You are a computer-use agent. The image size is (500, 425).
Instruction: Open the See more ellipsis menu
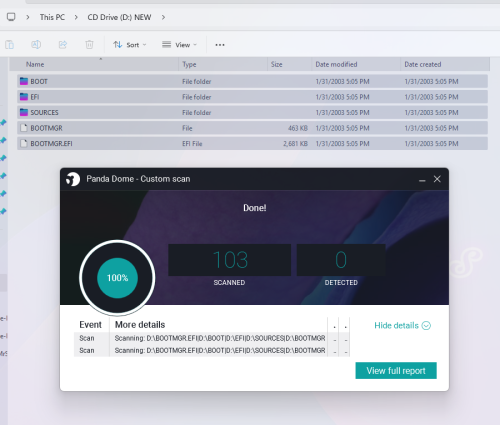pos(220,45)
